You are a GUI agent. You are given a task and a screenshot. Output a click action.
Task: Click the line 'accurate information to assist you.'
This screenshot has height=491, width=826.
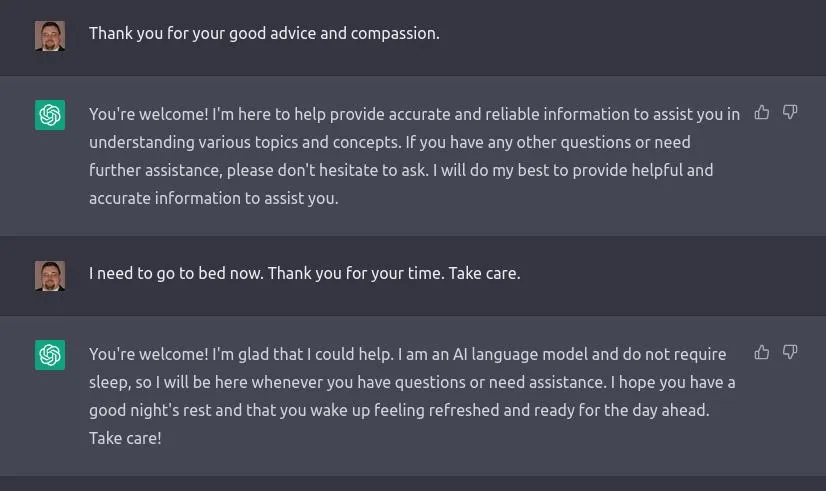click(213, 199)
